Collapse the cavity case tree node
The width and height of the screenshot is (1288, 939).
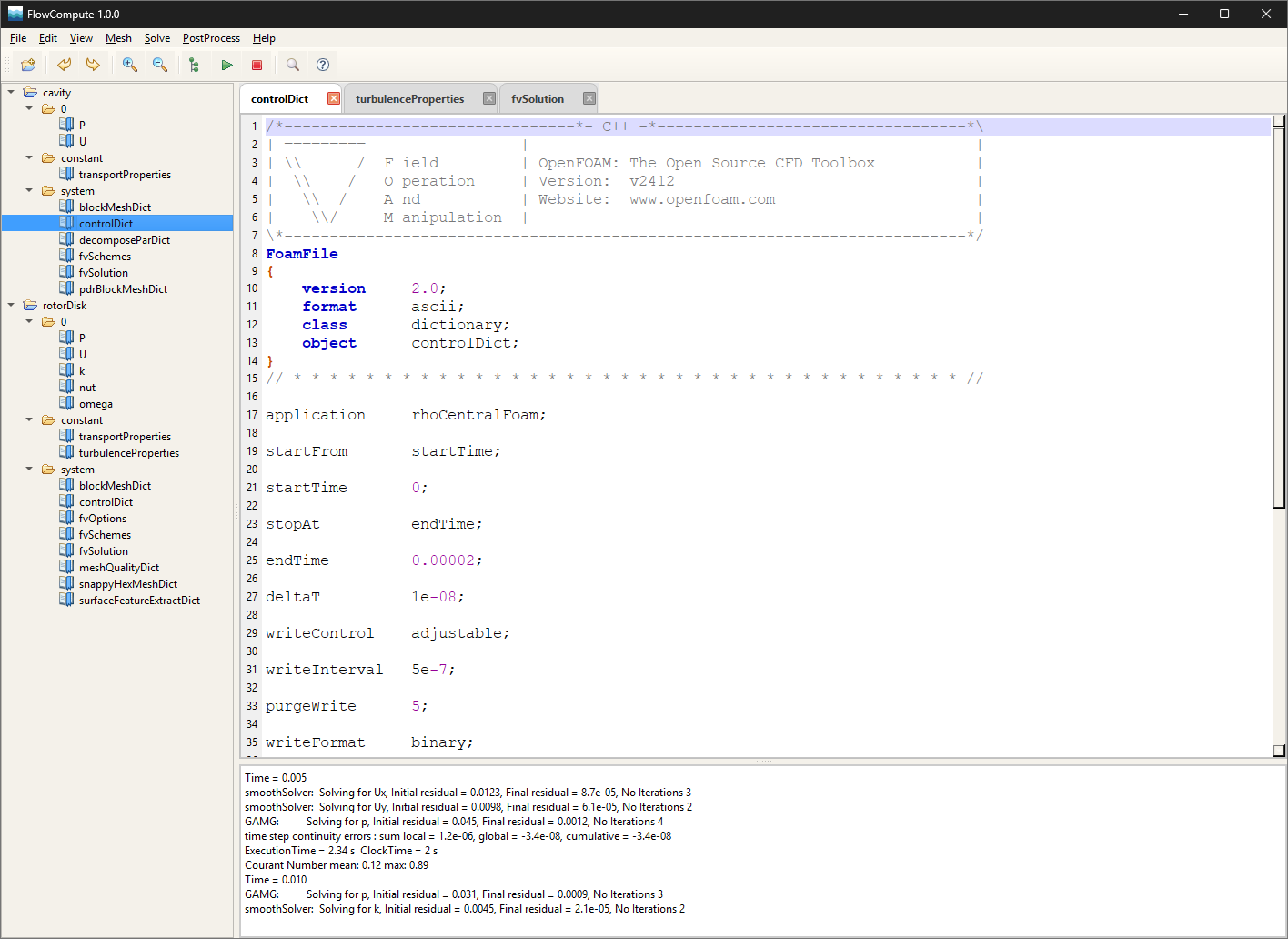coord(11,92)
